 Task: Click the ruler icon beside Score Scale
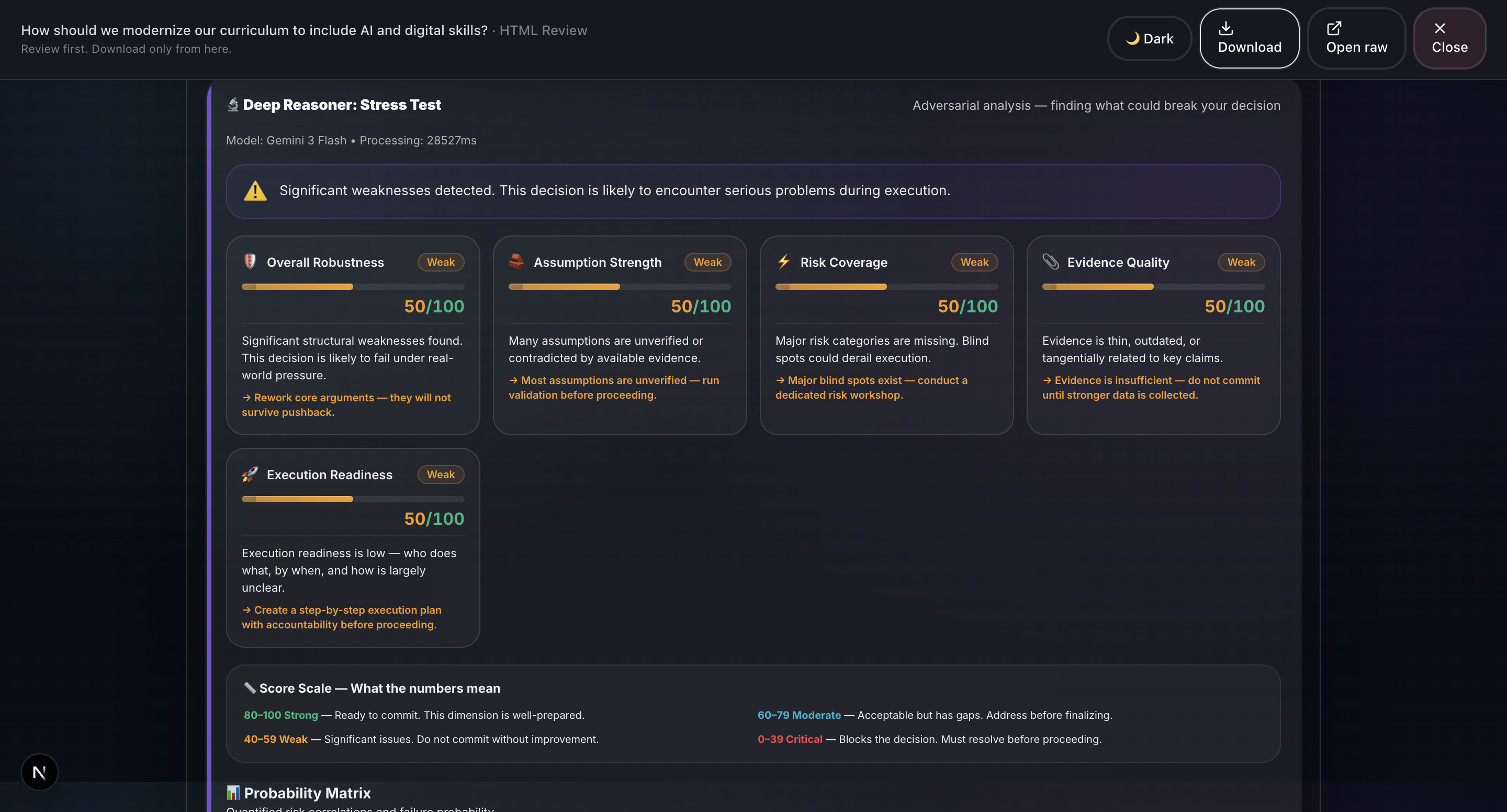pos(250,687)
